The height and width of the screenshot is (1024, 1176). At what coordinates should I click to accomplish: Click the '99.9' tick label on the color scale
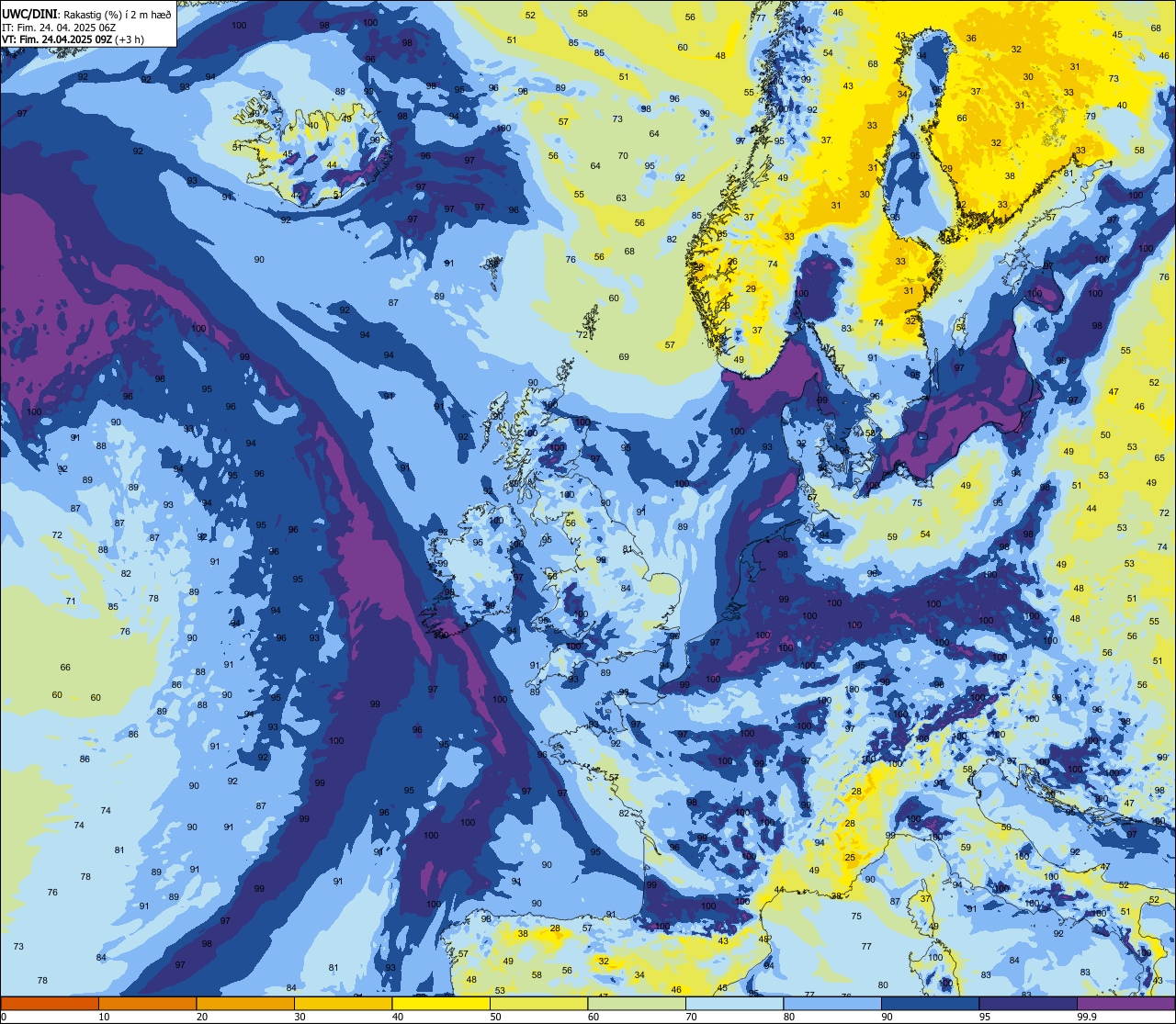pyautogui.click(x=1087, y=1017)
